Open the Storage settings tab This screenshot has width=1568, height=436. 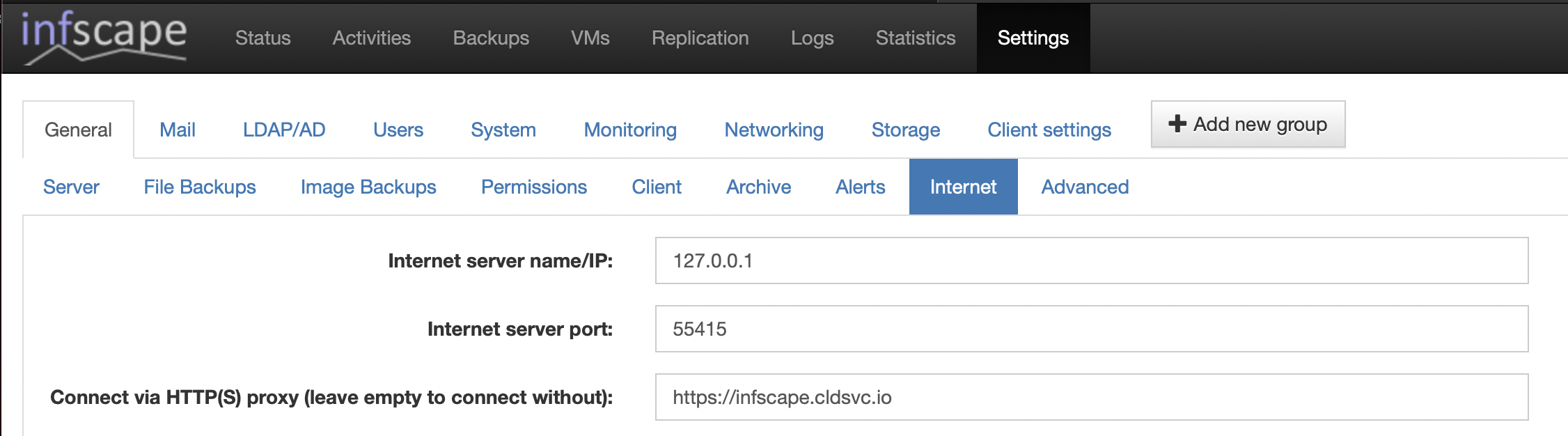905,130
